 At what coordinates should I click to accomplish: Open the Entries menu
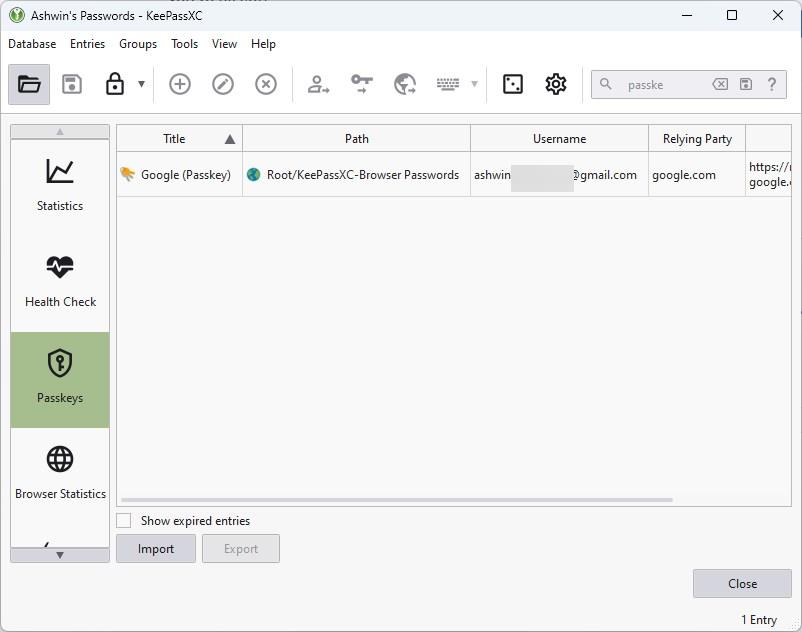tap(87, 44)
